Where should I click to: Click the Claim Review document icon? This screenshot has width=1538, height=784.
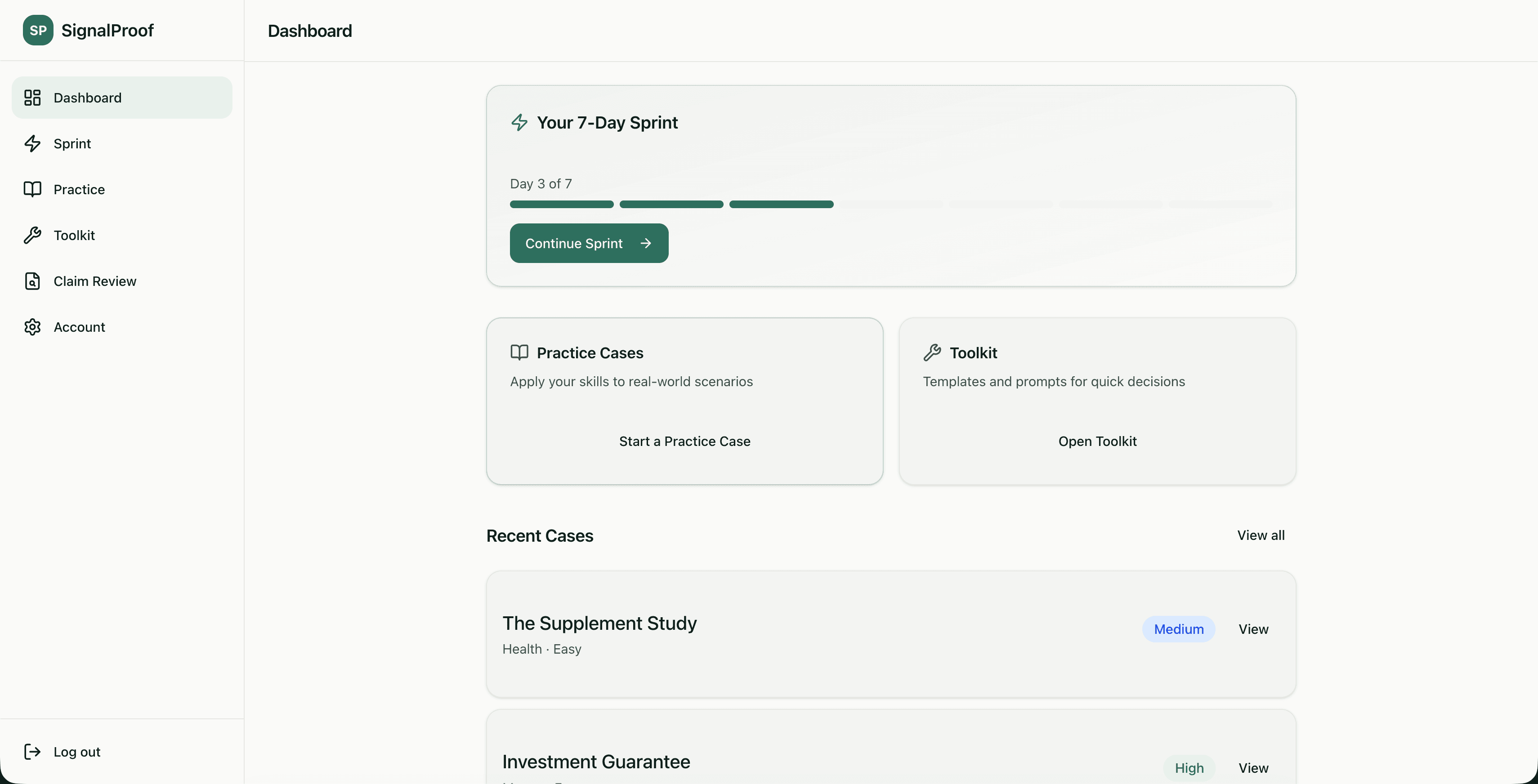tap(33, 281)
